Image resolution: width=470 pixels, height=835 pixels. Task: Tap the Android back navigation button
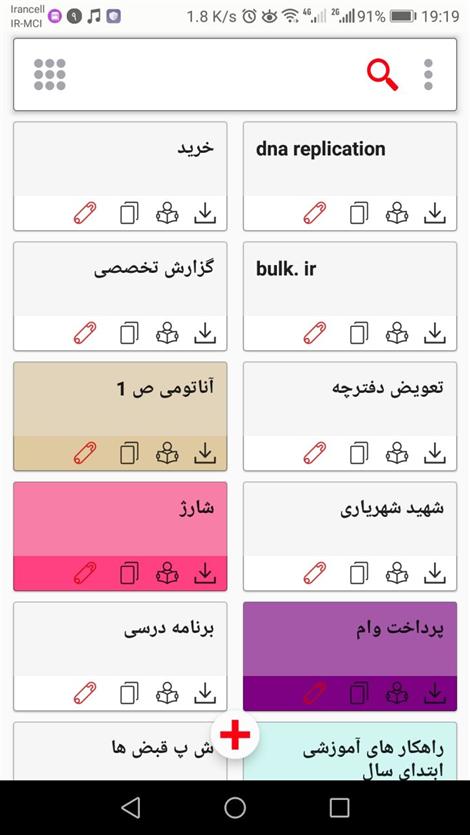(x=131, y=807)
